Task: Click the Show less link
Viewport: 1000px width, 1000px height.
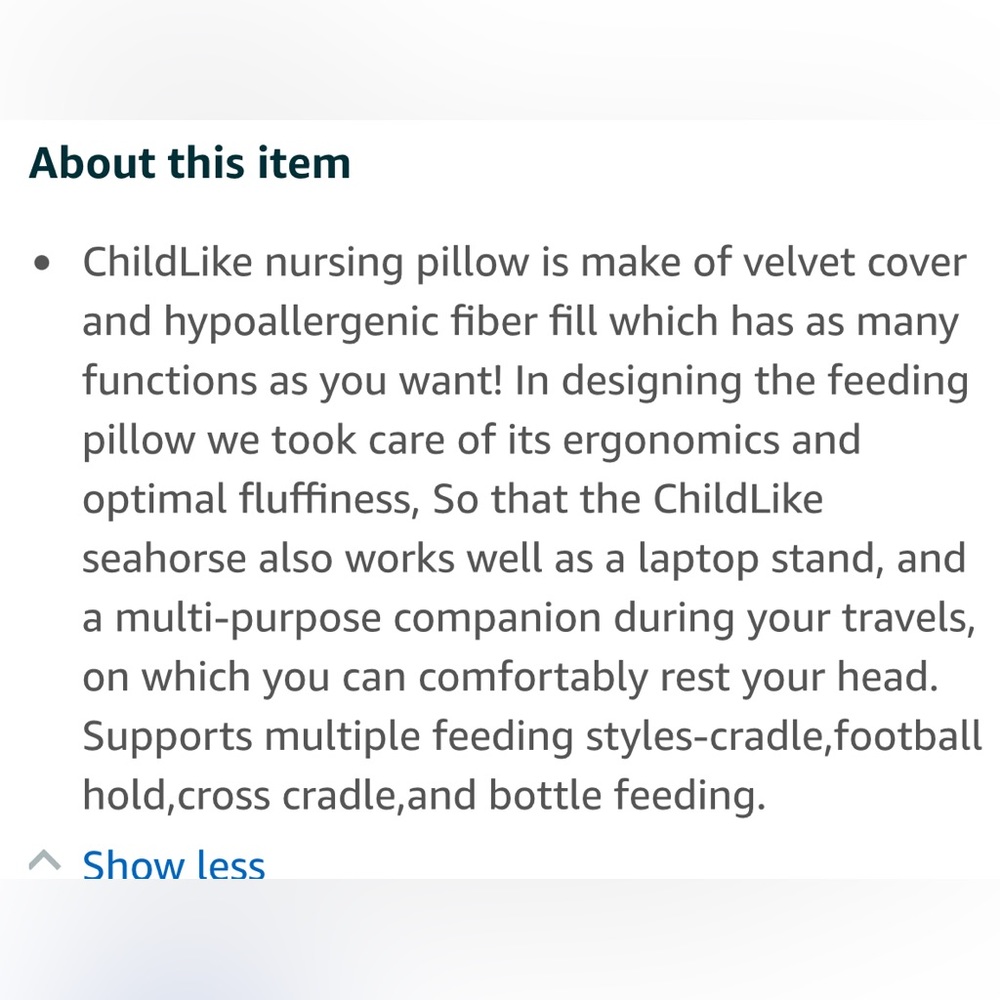Action: pyautogui.click(x=173, y=864)
